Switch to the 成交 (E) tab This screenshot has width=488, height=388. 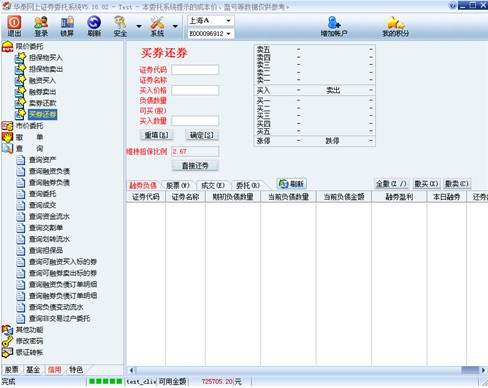[x=213, y=185]
